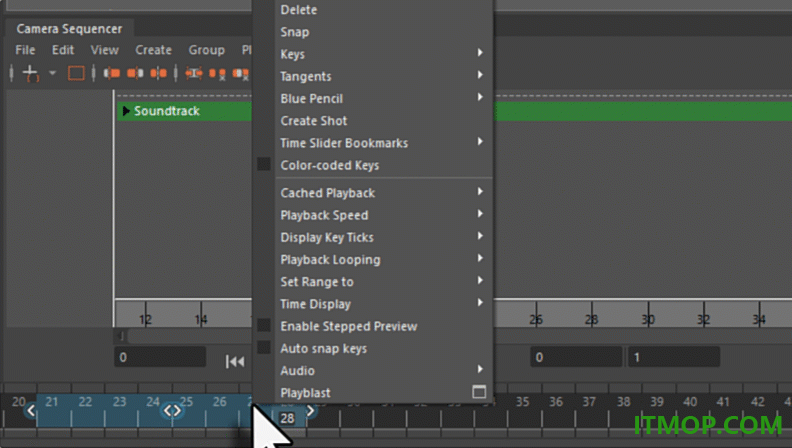Toggle Color-coded Keys checkbox

[x=264, y=164]
